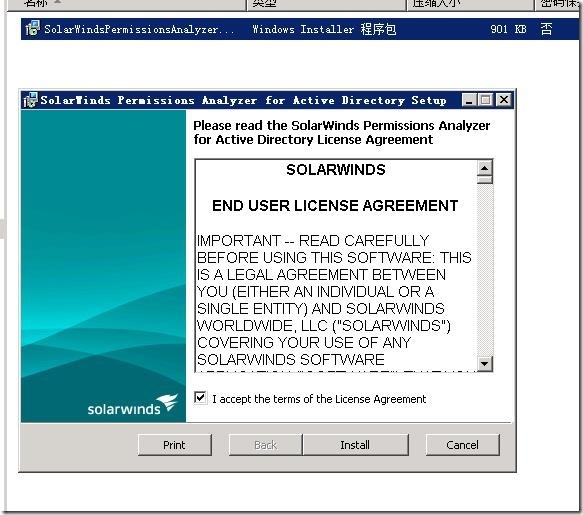
Task: Click the Print button
Action: pyautogui.click(x=174, y=445)
